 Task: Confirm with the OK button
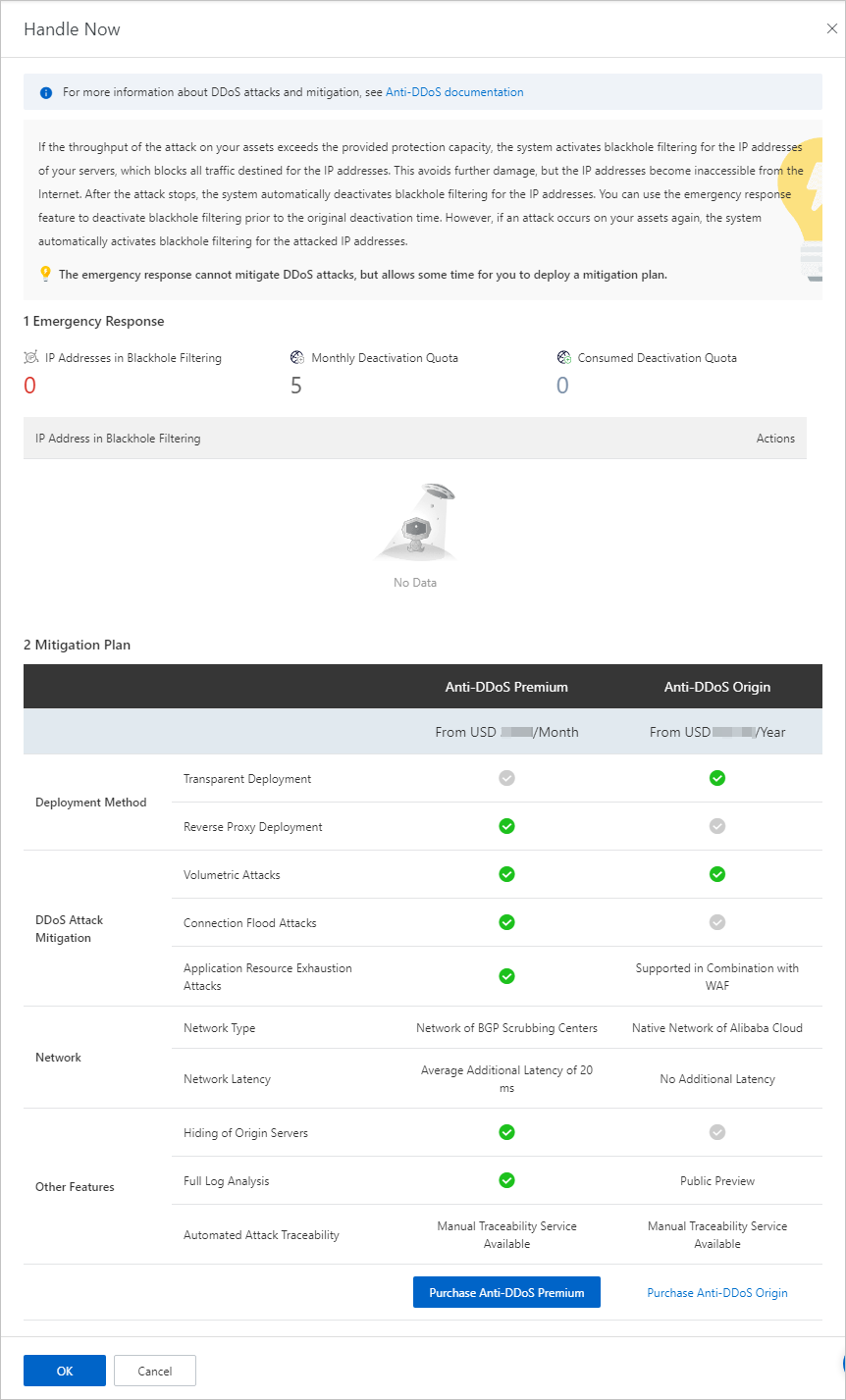[x=65, y=1371]
